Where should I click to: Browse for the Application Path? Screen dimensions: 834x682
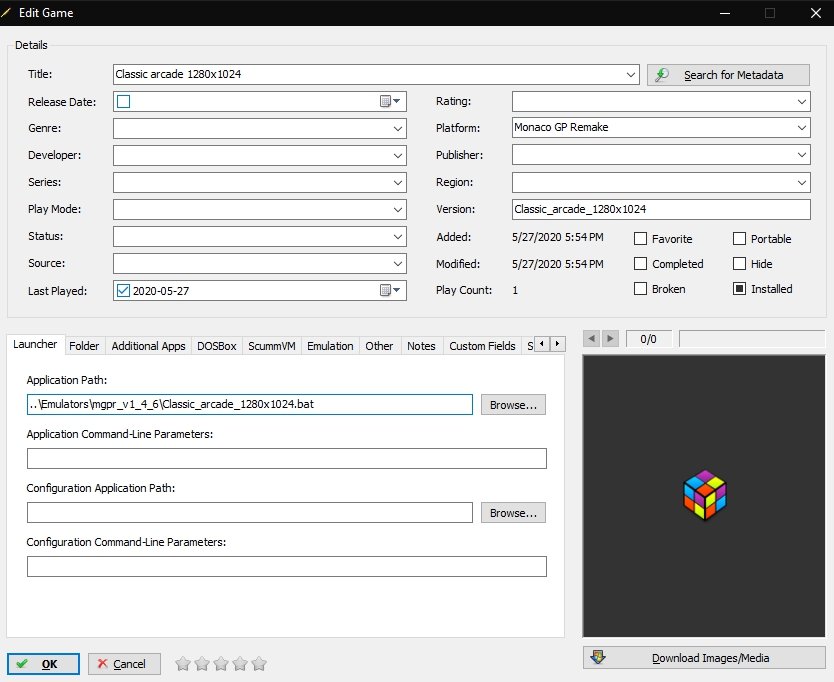pyautogui.click(x=513, y=405)
